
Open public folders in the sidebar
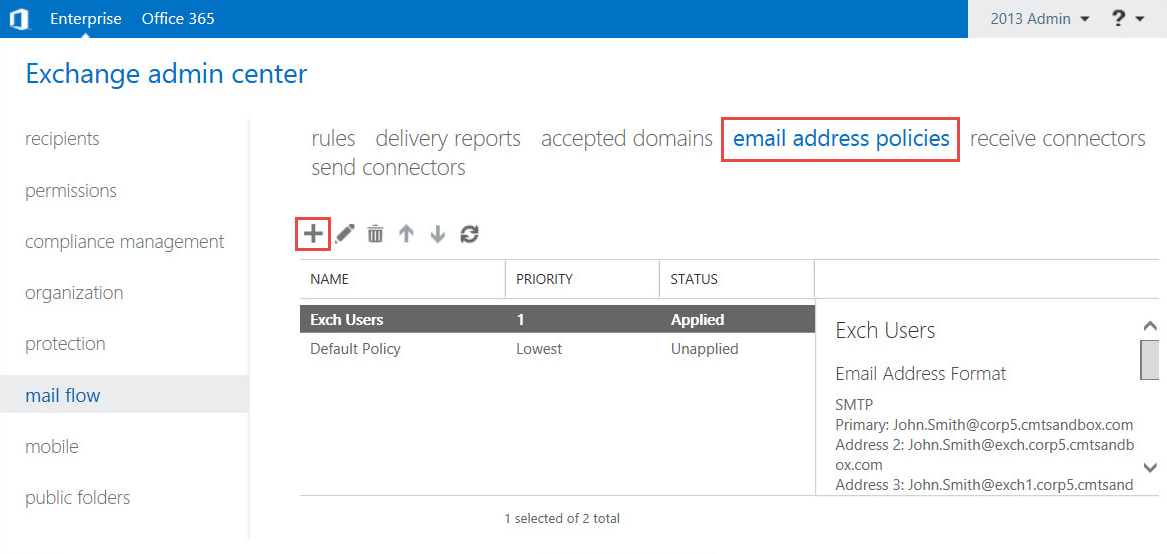[77, 498]
